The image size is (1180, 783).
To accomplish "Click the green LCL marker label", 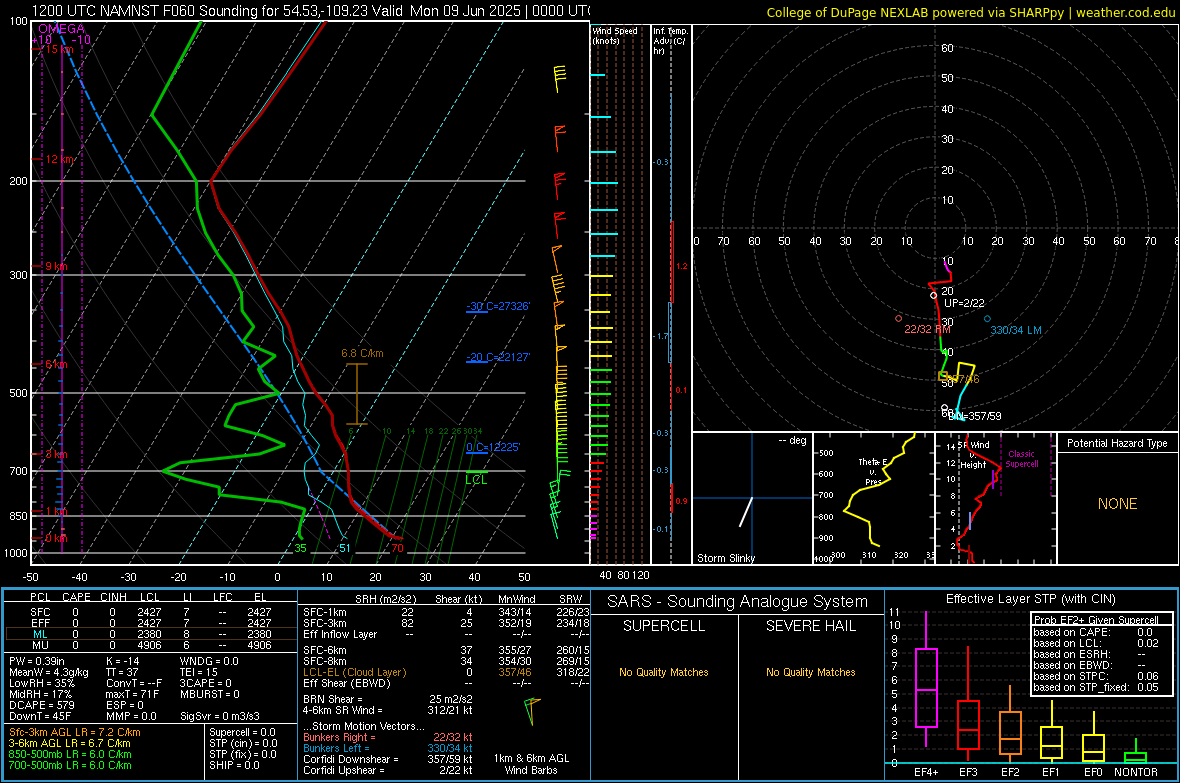I will [x=476, y=479].
